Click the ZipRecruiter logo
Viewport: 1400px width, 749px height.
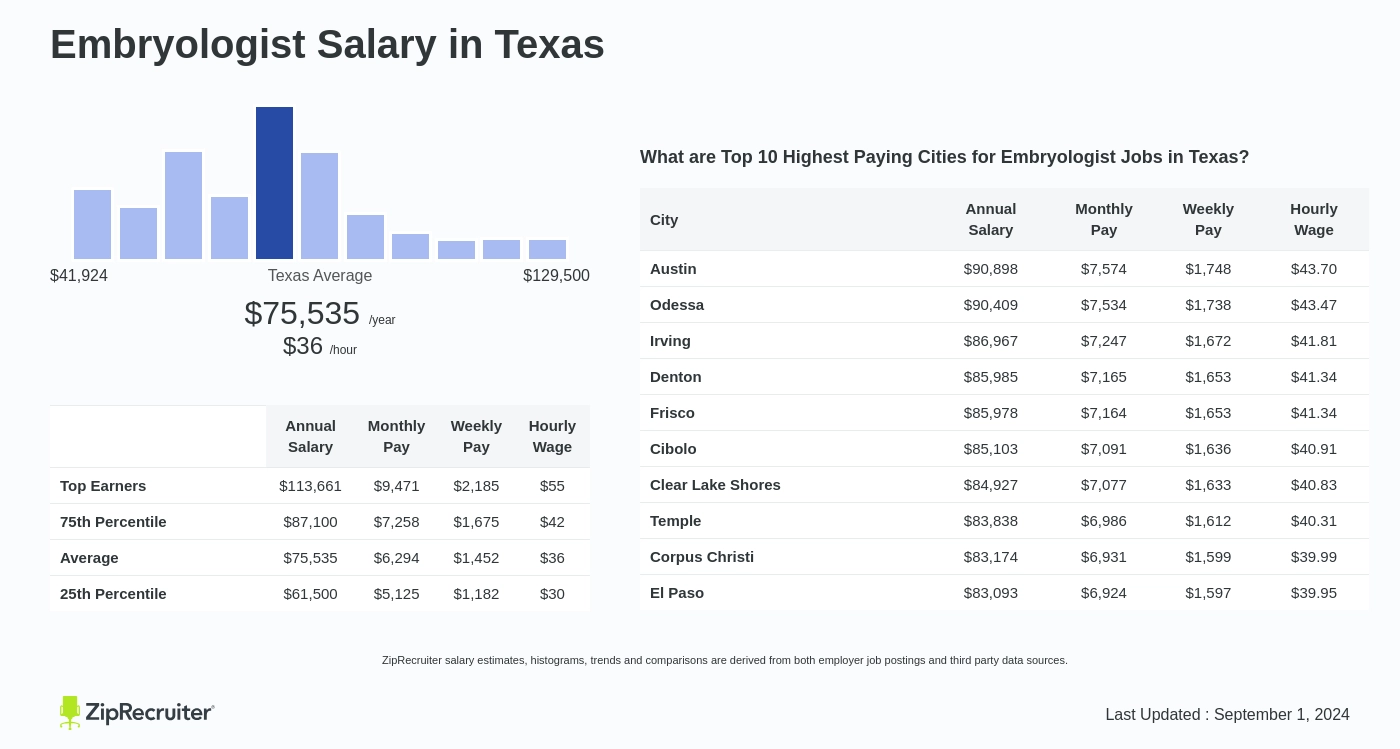137,712
